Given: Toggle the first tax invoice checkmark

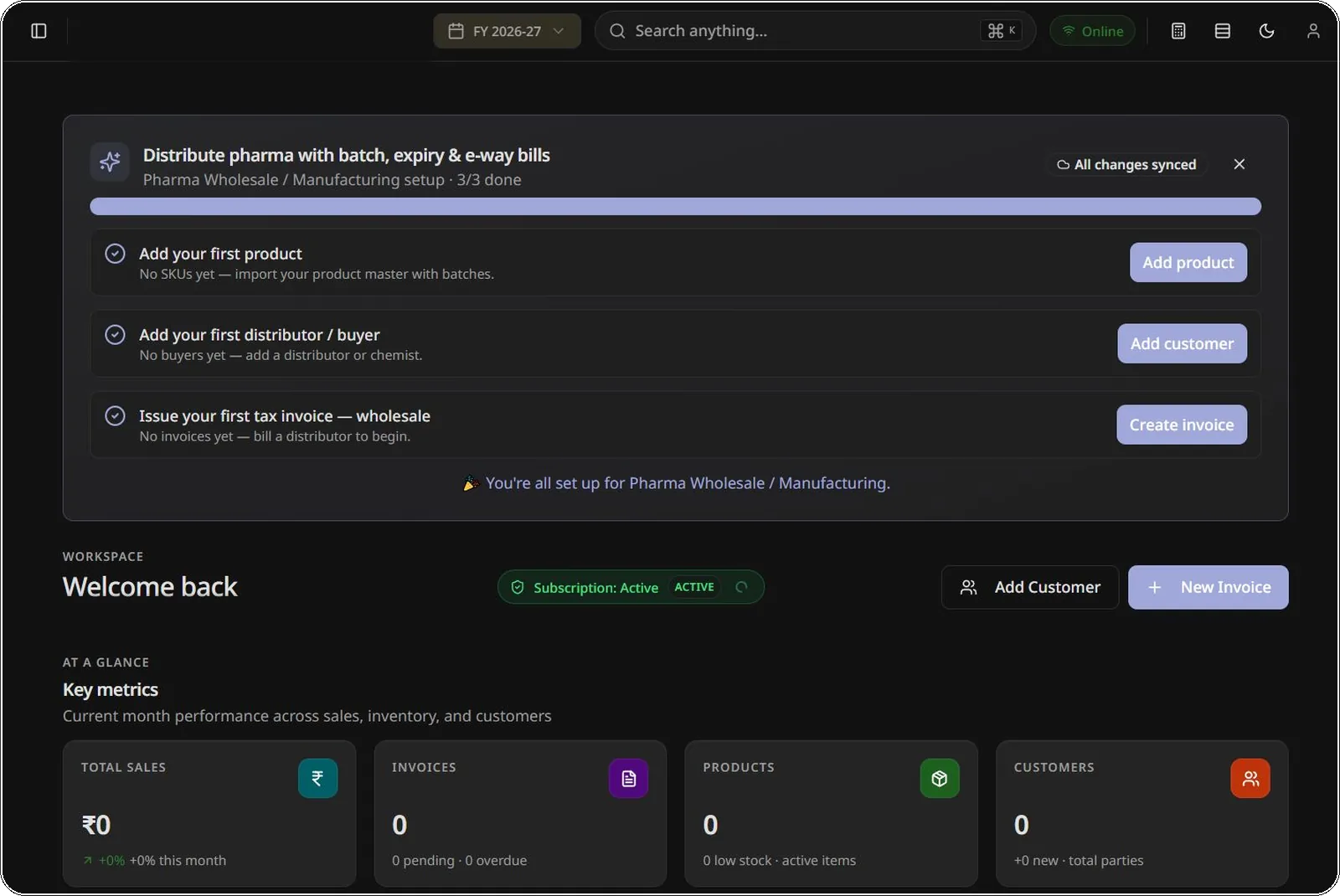Looking at the screenshot, I should [115, 416].
